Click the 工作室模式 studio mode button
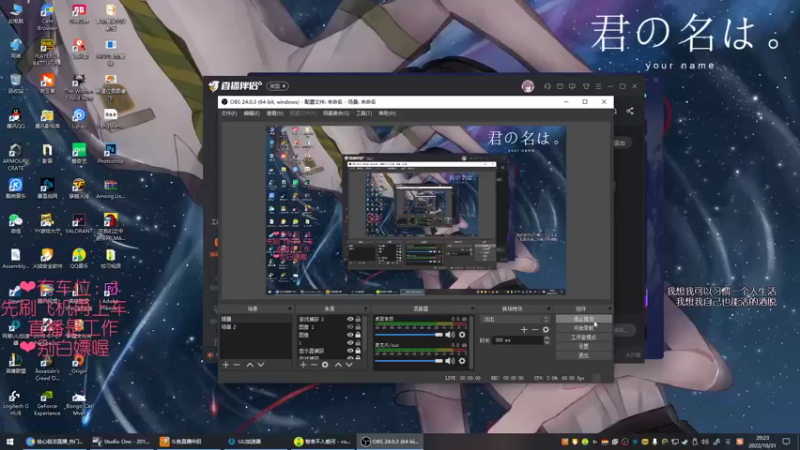The width and height of the screenshot is (800, 450). (x=584, y=337)
